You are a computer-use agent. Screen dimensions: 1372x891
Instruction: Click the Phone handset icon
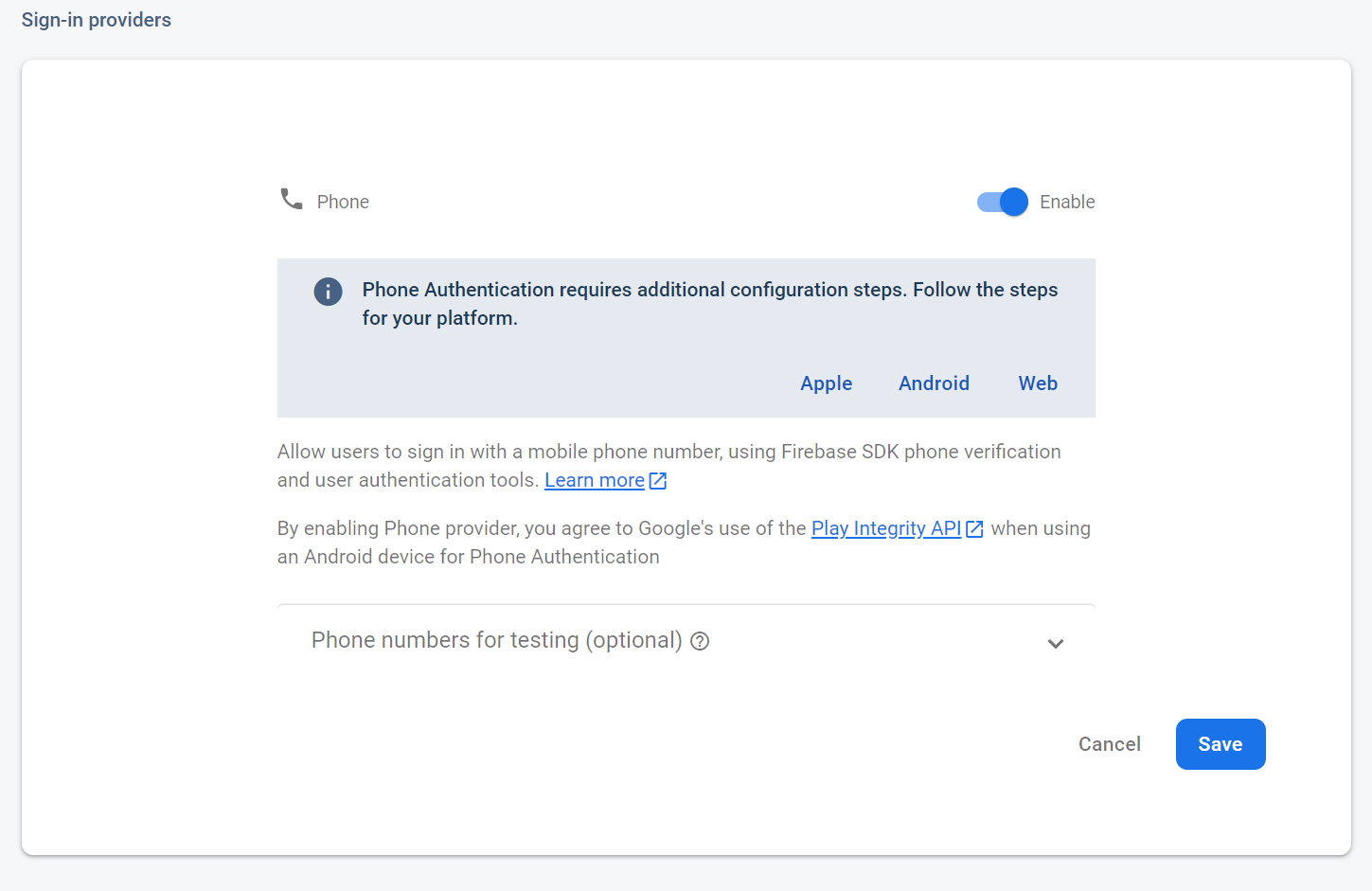(x=292, y=199)
